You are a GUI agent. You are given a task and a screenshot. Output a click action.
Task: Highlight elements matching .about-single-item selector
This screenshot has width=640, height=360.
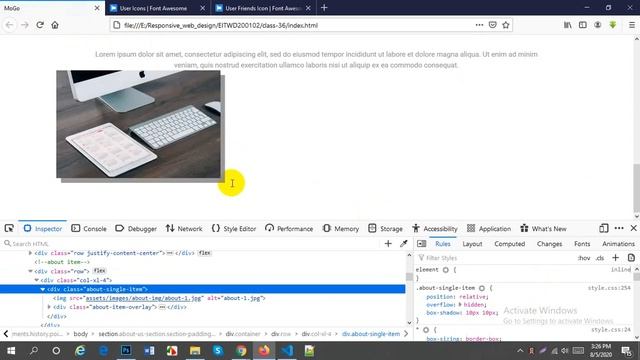[x=482, y=288]
